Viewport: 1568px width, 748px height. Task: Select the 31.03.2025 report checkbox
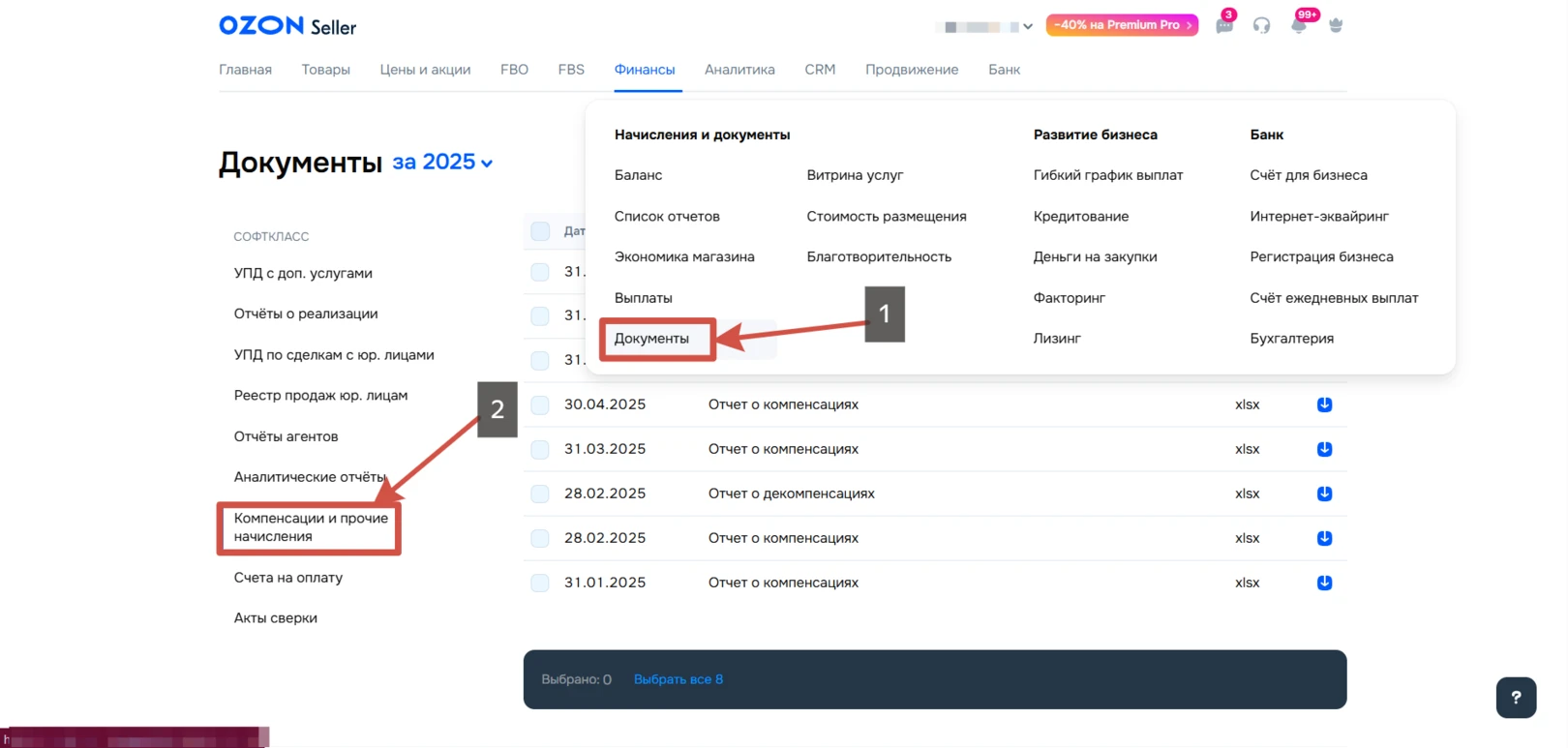coord(540,449)
